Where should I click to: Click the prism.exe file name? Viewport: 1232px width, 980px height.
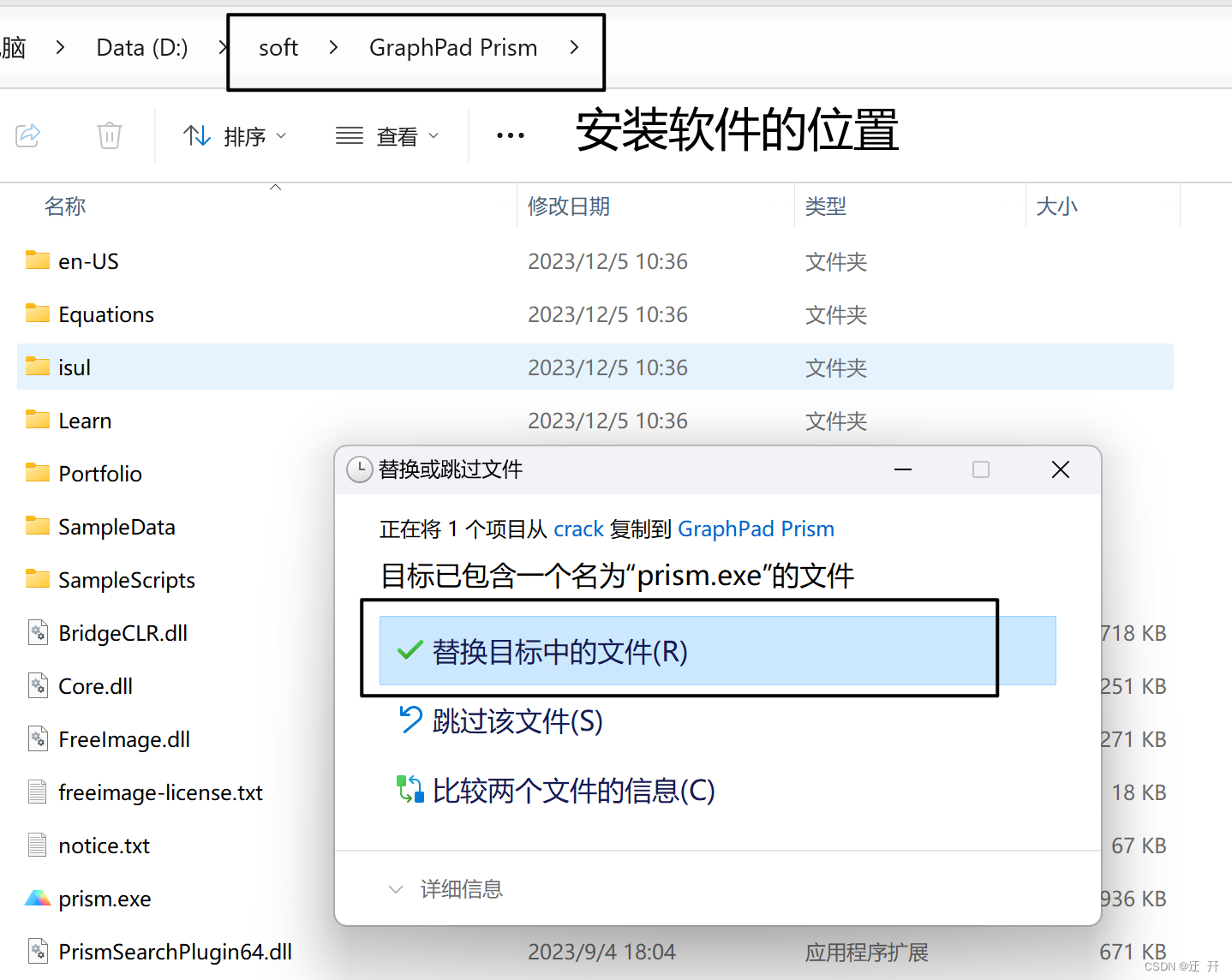coord(105,899)
